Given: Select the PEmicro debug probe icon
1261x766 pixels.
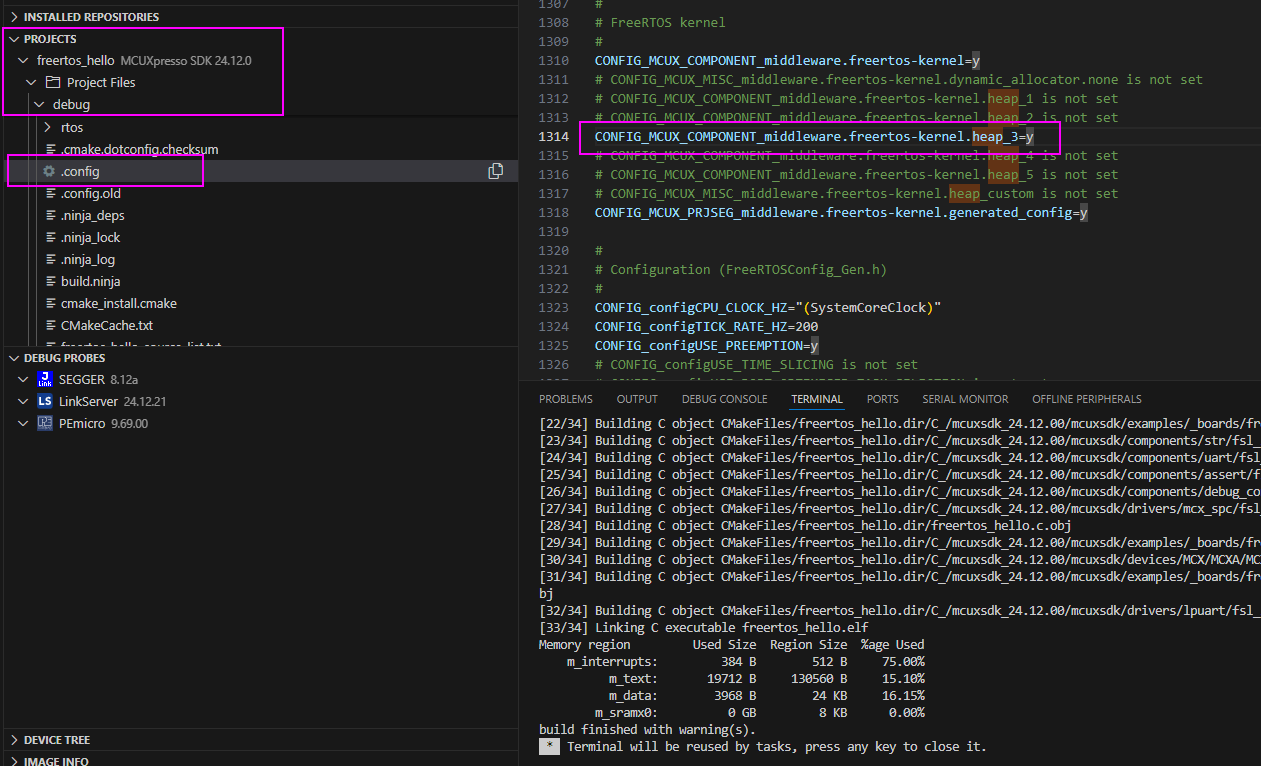Looking at the screenshot, I should pyautogui.click(x=44, y=423).
